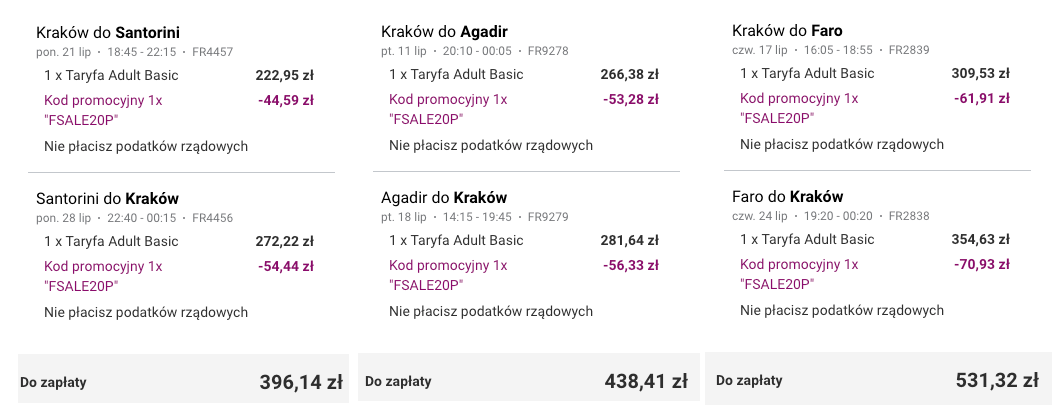Click the -70,93 zł promo discount
This screenshot has width=1054, height=414.
(x=981, y=265)
